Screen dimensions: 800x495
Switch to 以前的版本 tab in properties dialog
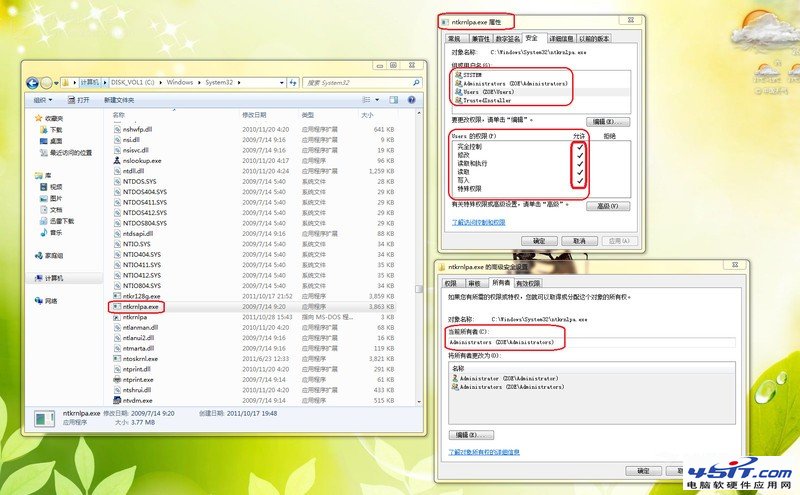pyautogui.click(x=594, y=39)
